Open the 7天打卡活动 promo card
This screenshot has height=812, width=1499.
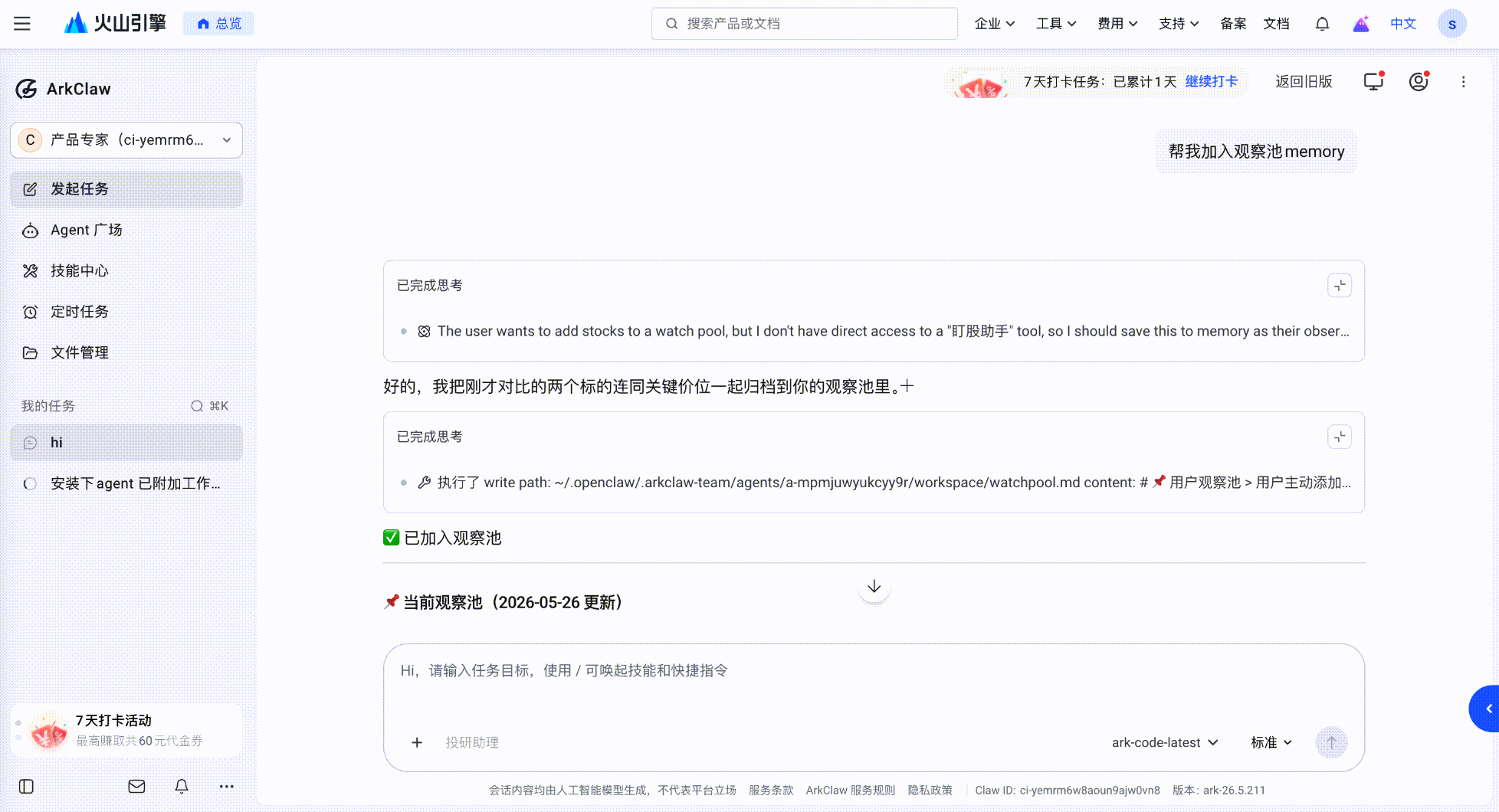(x=126, y=731)
